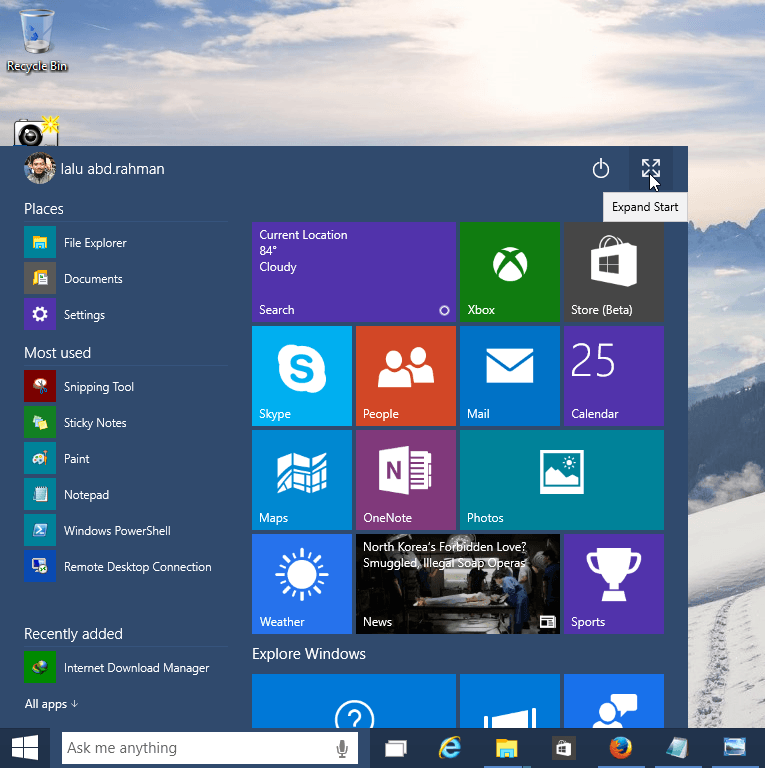The image size is (765, 768).
Task: Open the Mail tile
Action: (510, 376)
